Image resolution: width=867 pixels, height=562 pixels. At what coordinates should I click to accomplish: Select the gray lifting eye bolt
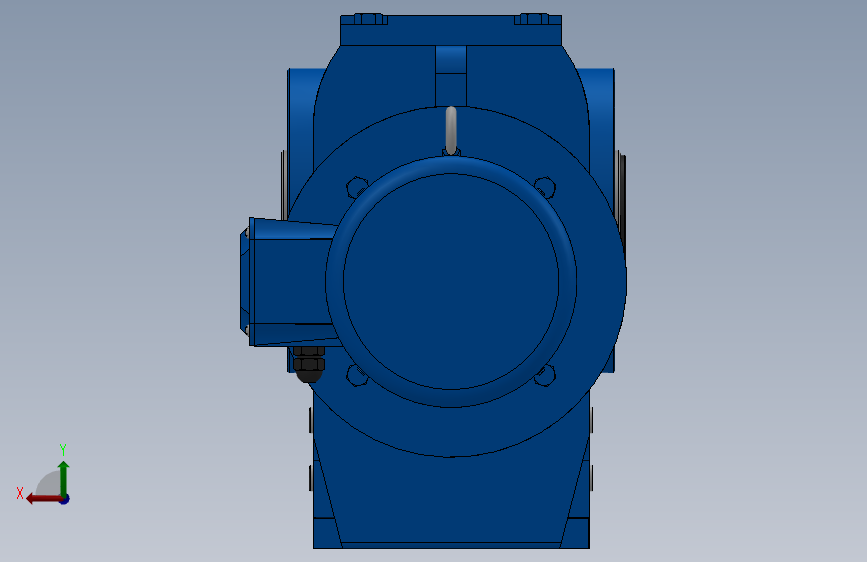point(451,131)
